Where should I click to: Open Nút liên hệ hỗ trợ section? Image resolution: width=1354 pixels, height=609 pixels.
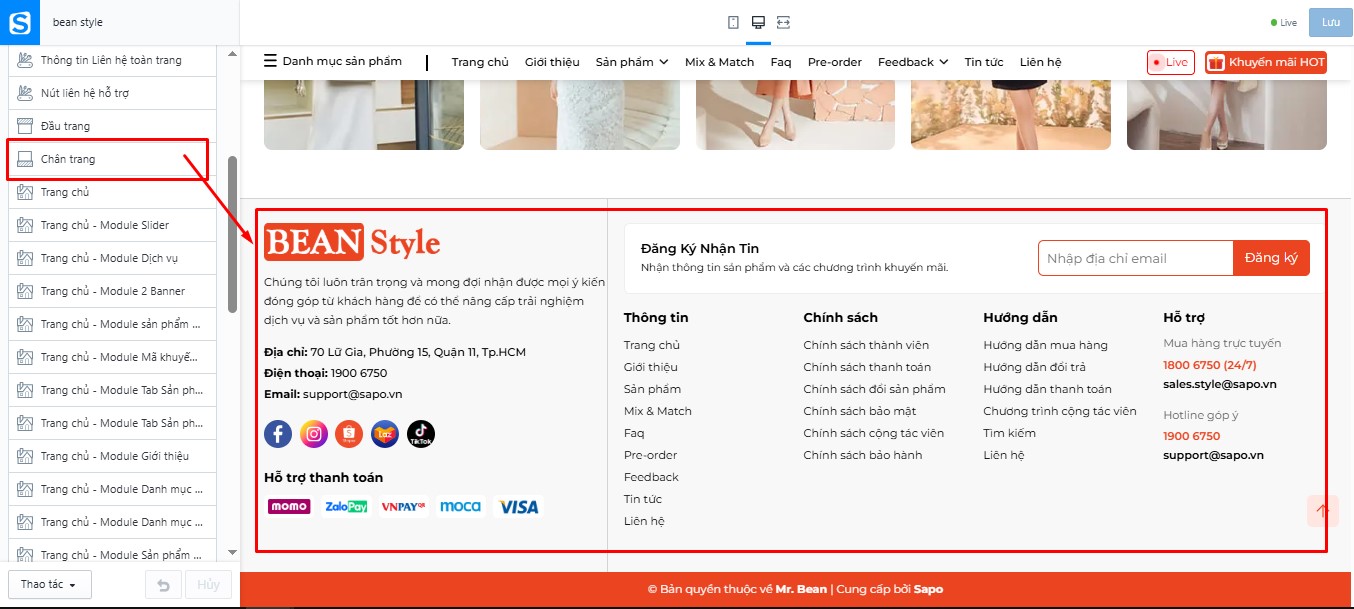pos(112,93)
